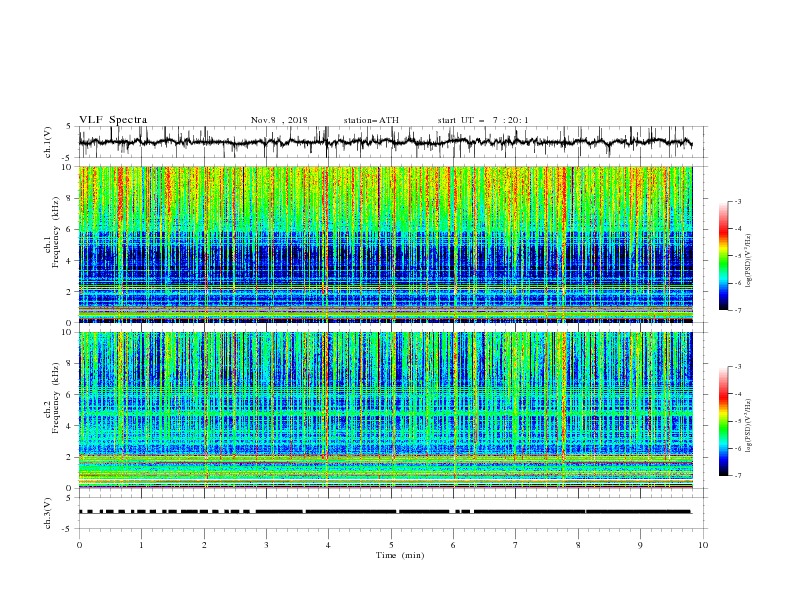
Task: Click the "2" tick on the time axis
Action: pyautogui.click(x=204, y=545)
